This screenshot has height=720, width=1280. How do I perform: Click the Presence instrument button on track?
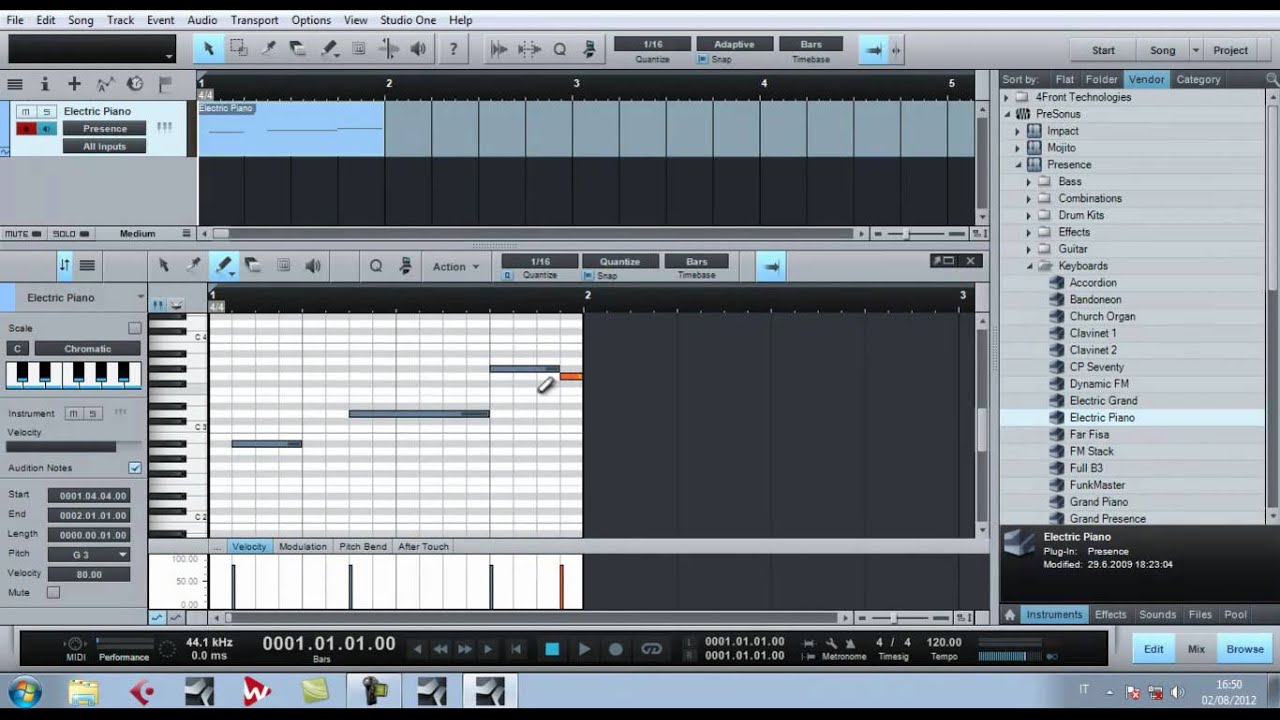point(105,128)
